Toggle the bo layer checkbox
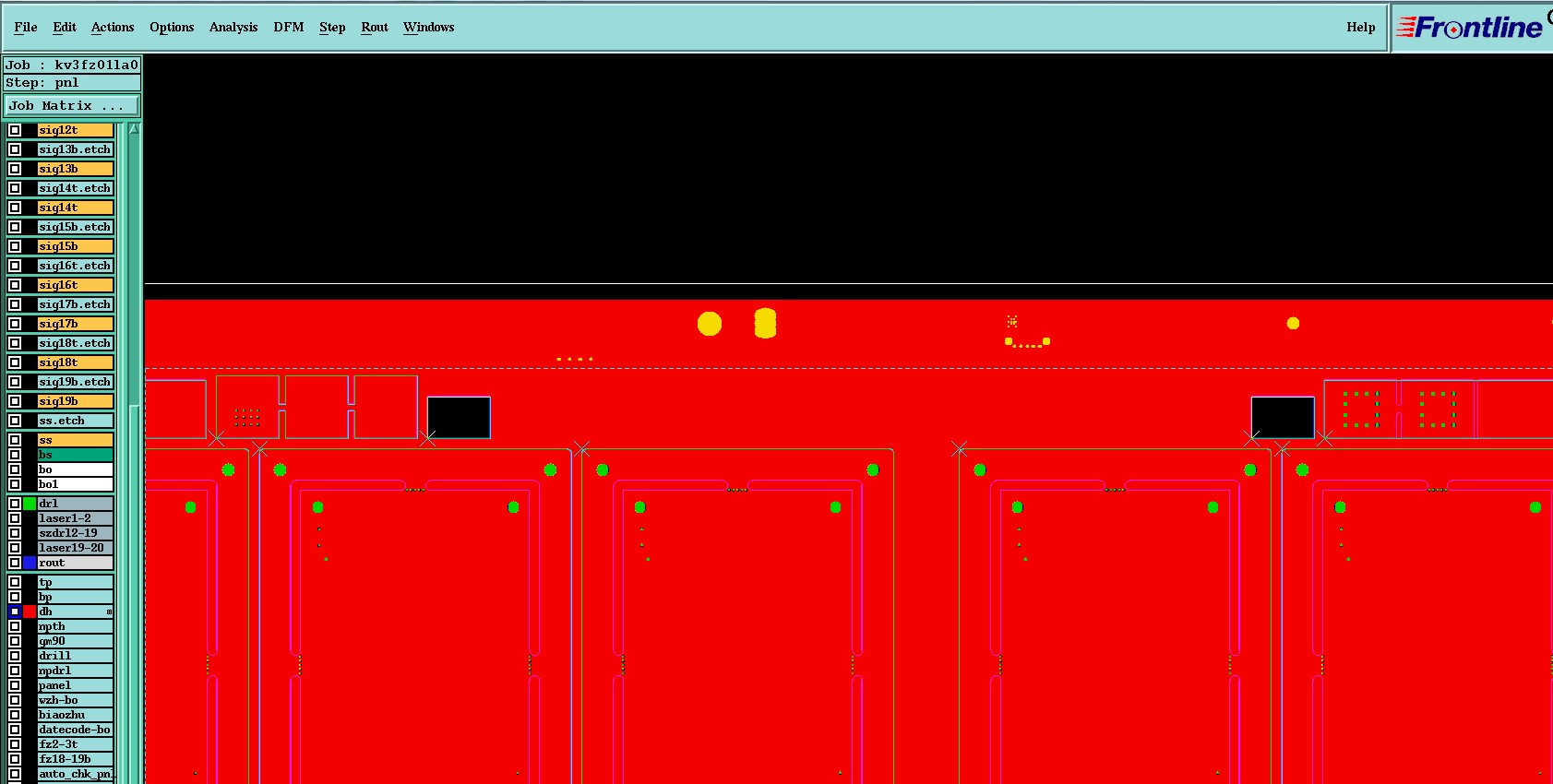 pos(15,469)
